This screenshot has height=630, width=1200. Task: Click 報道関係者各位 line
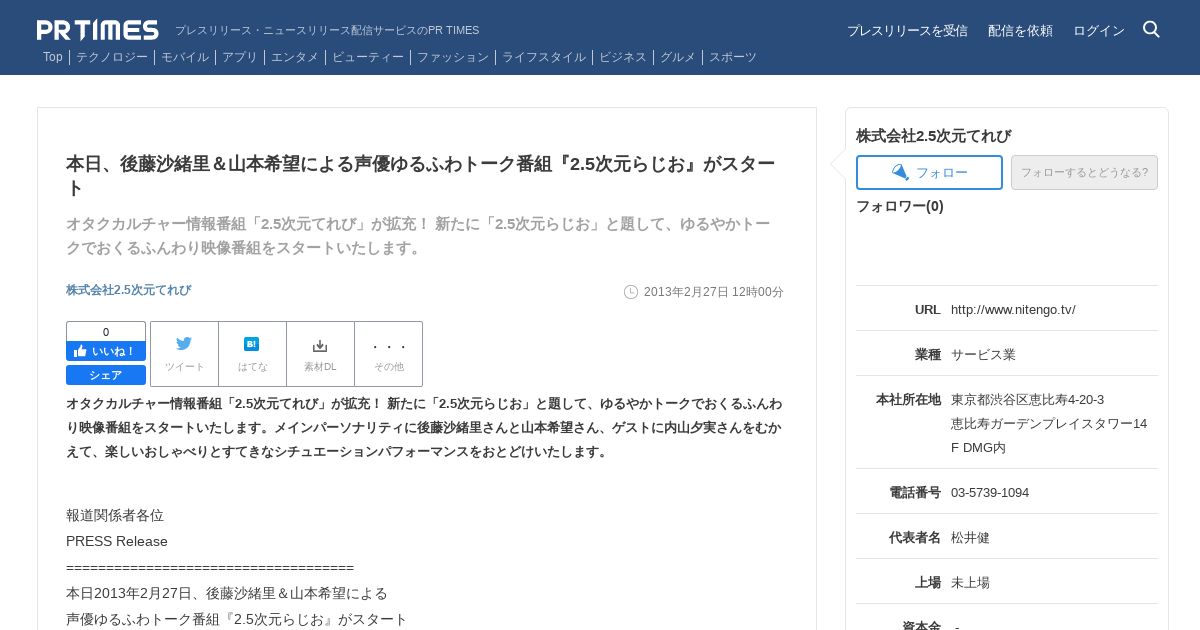tap(115, 515)
